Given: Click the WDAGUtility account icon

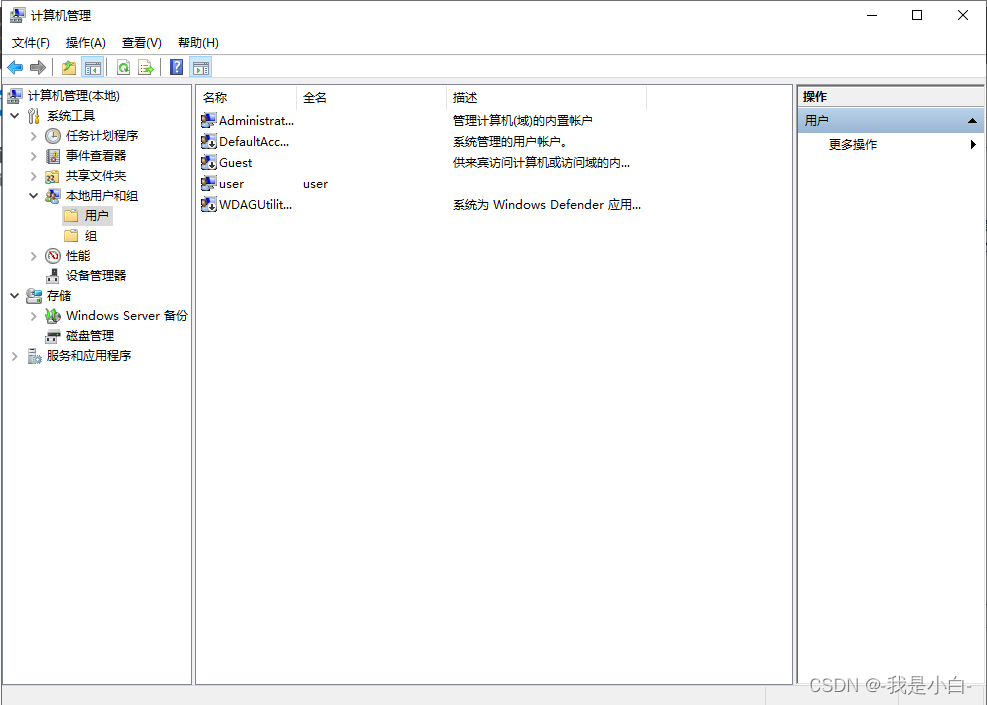Looking at the screenshot, I should pyautogui.click(x=208, y=205).
